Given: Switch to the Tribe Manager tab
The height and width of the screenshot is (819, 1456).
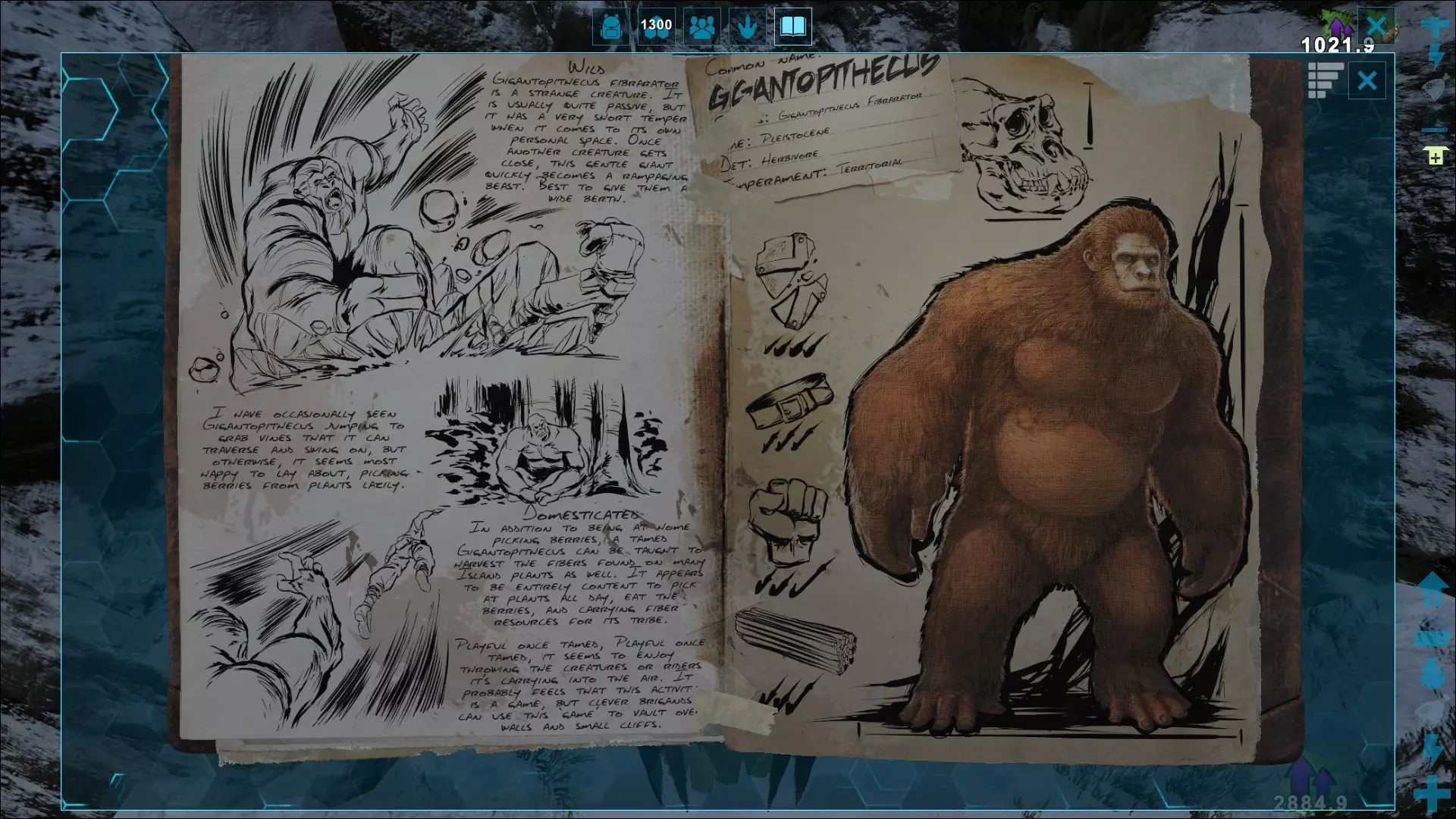Looking at the screenshot, I should pos(702,27).
